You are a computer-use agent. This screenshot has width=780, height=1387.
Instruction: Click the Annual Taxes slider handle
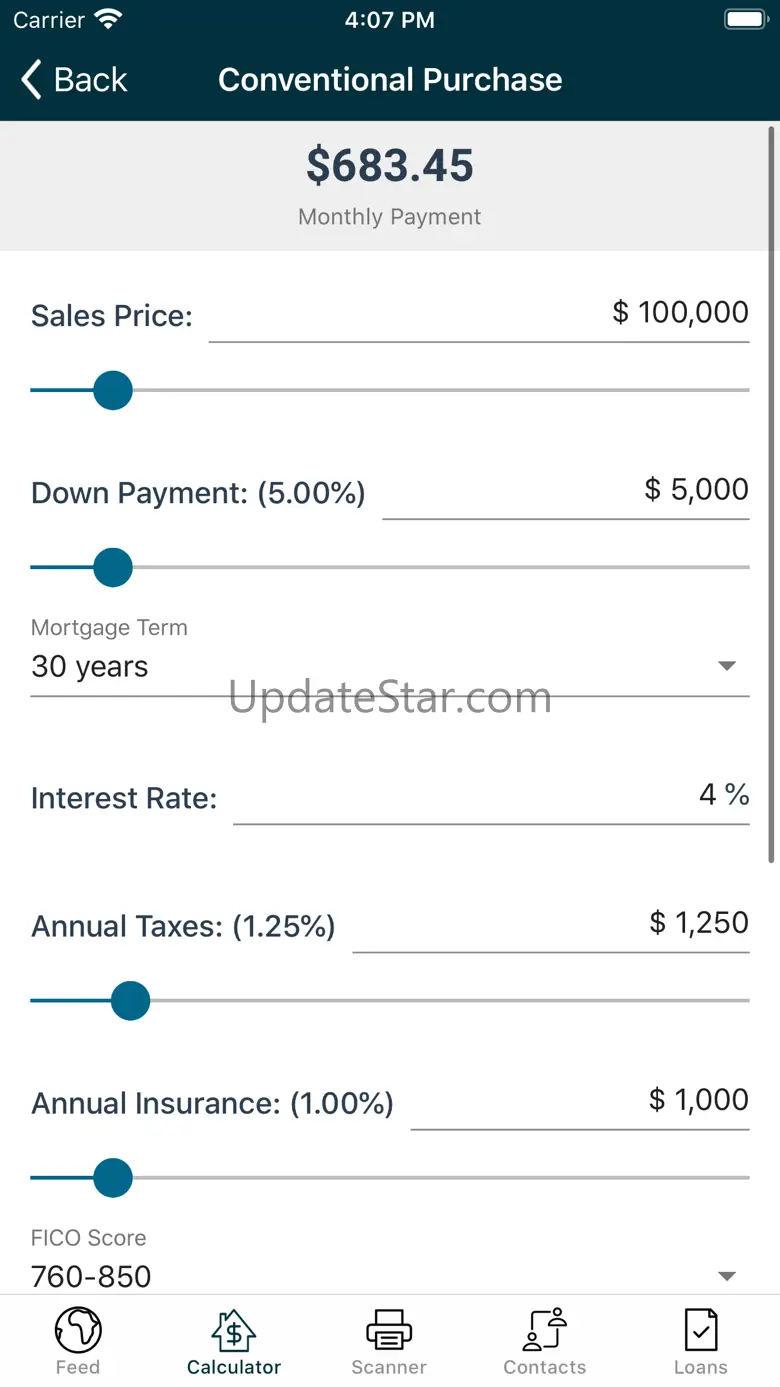point(130,1000)
